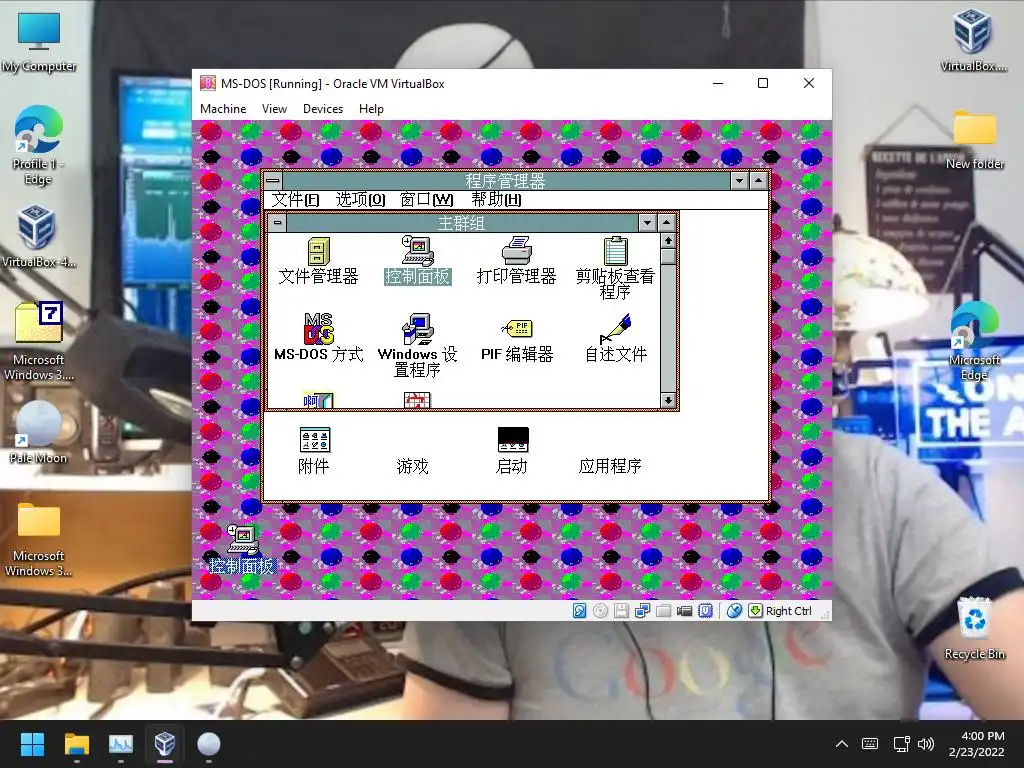
Task: Click the Right Ctrl host key label
Action: [789, 611]
